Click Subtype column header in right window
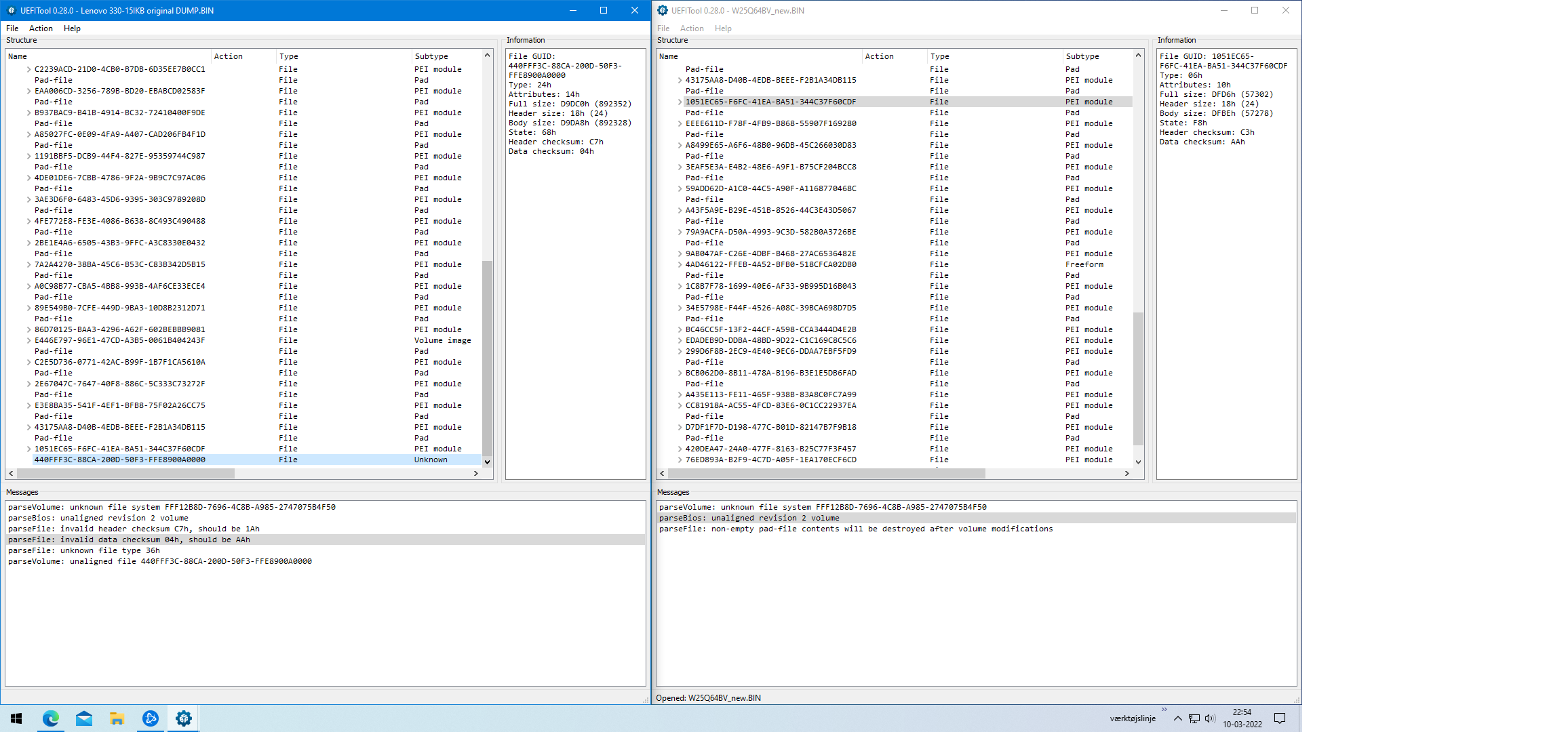 tap(1099, 56)
